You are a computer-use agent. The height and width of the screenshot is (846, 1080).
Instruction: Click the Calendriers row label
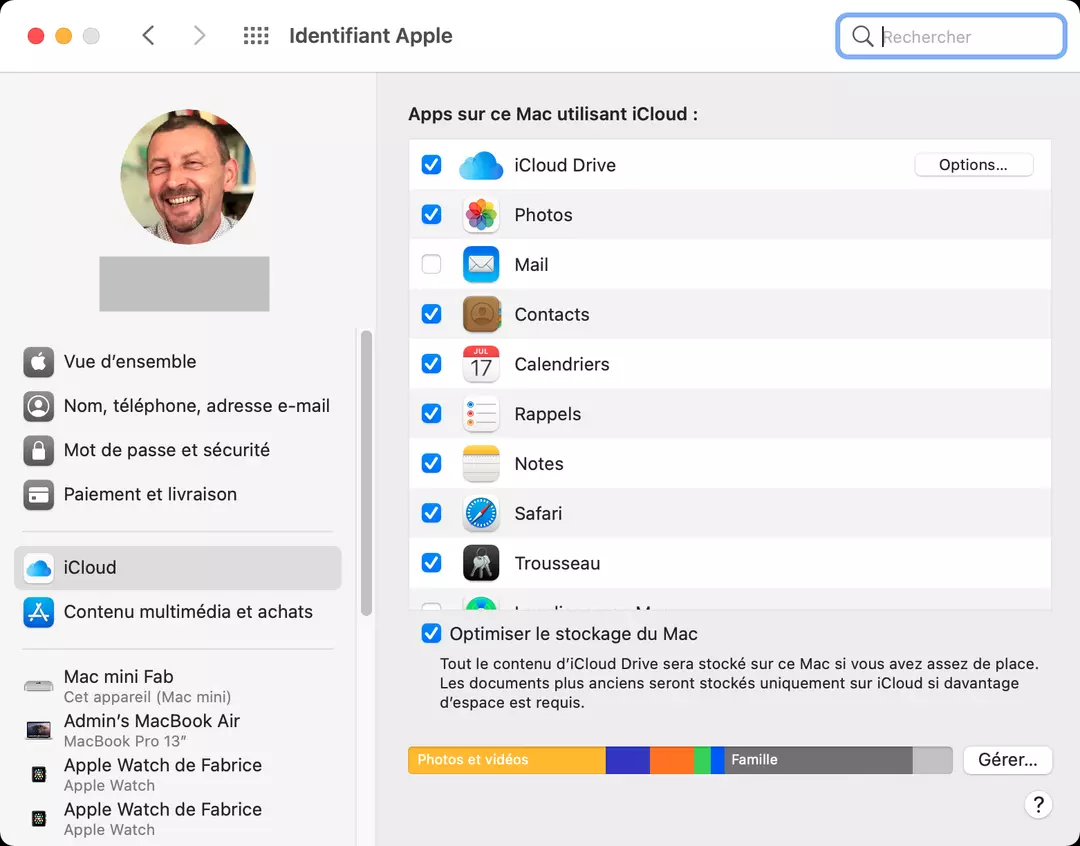pyautogui.click(x=561, y=364)
